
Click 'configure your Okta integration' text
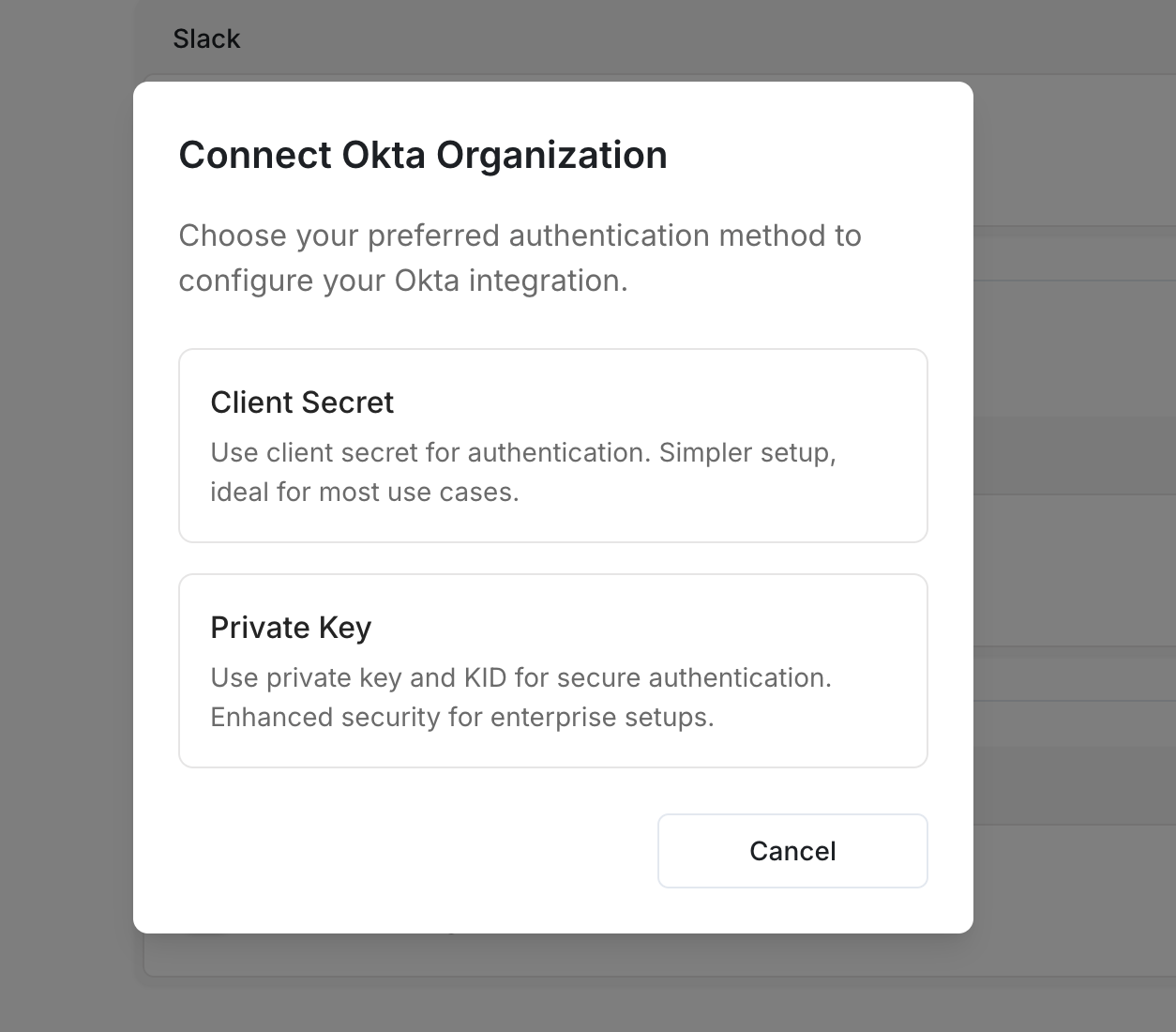tap(403, 281)
